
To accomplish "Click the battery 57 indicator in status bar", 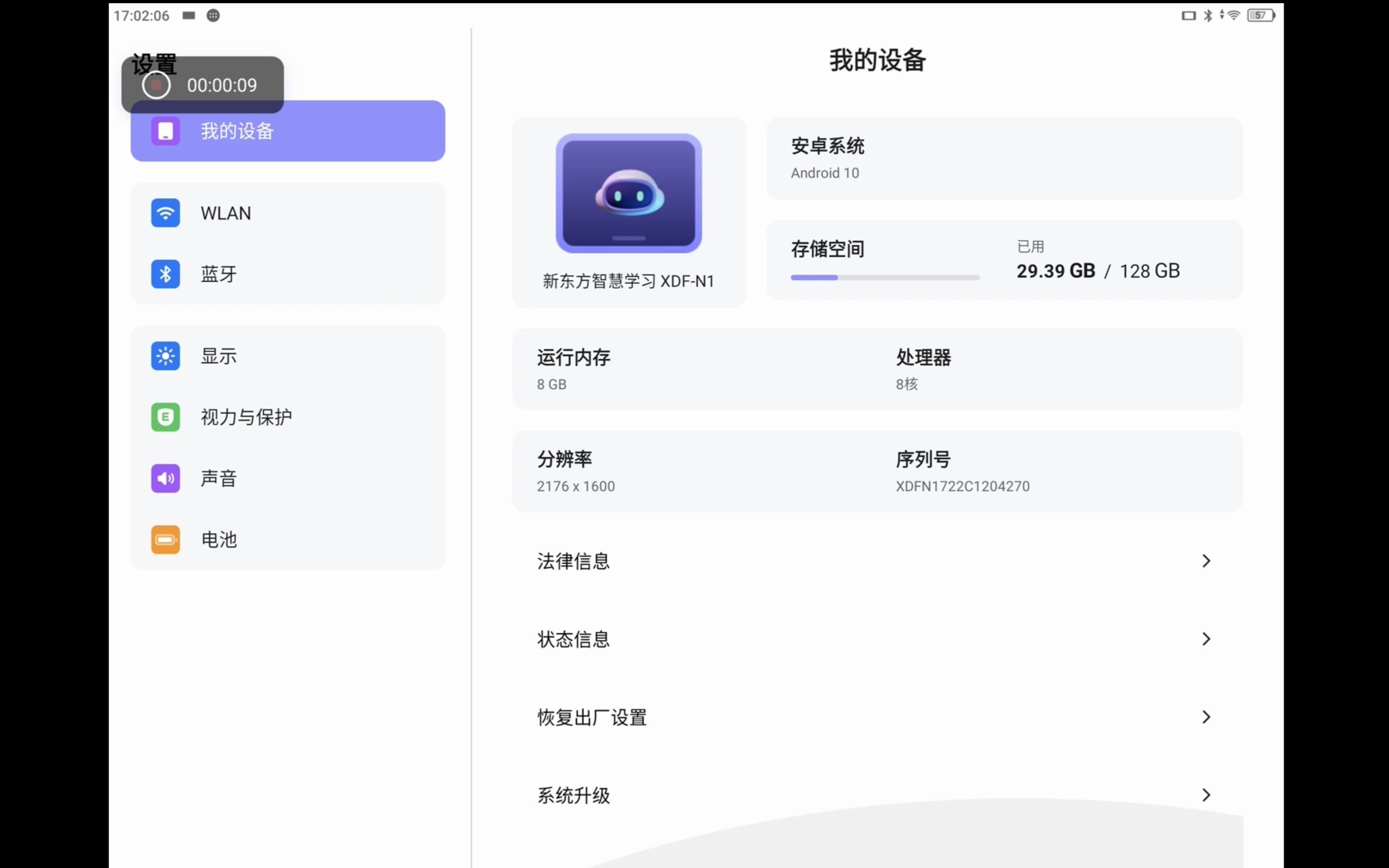I will (x=1261, y=16).
